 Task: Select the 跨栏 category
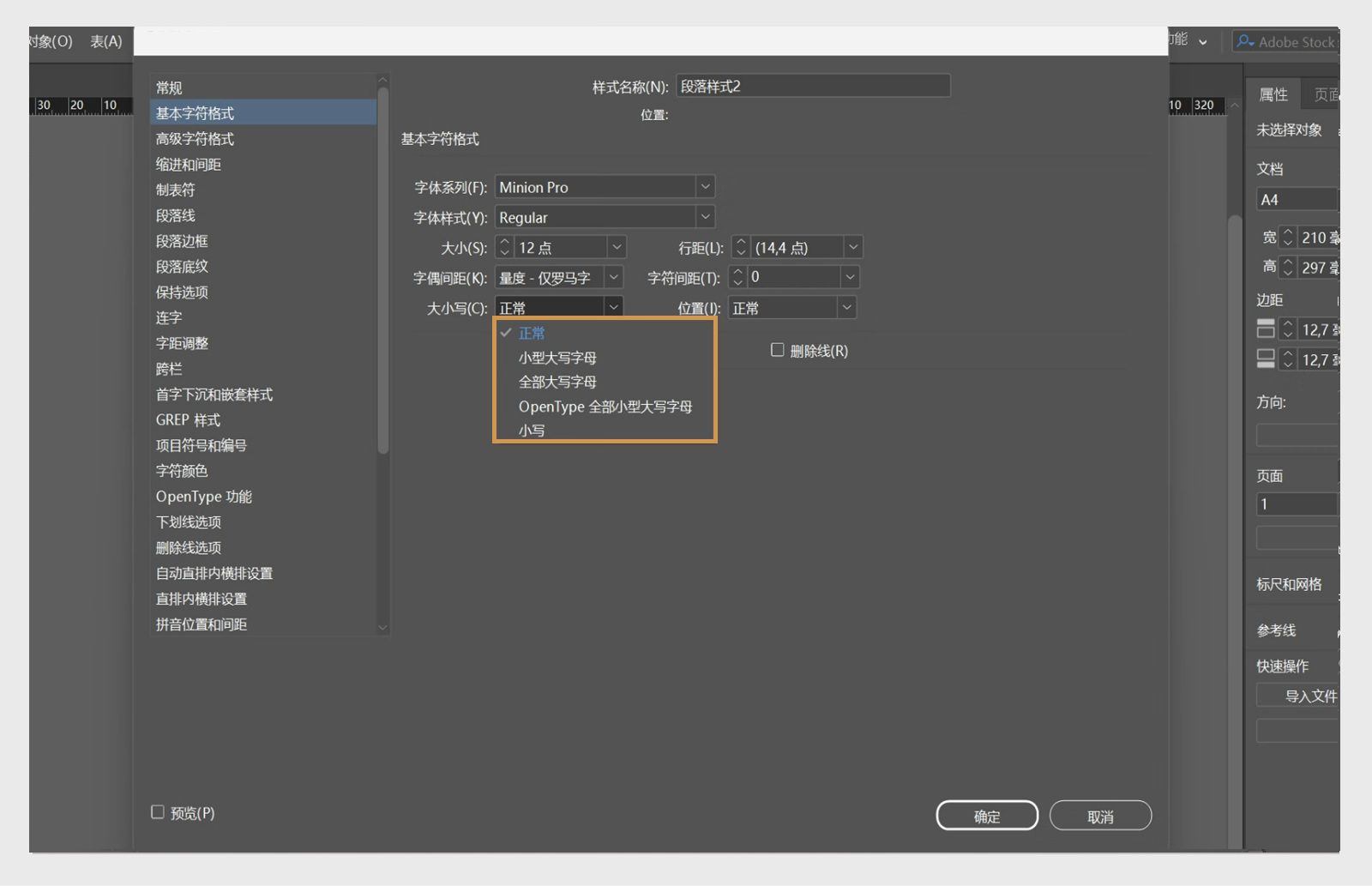coord(263,369)
